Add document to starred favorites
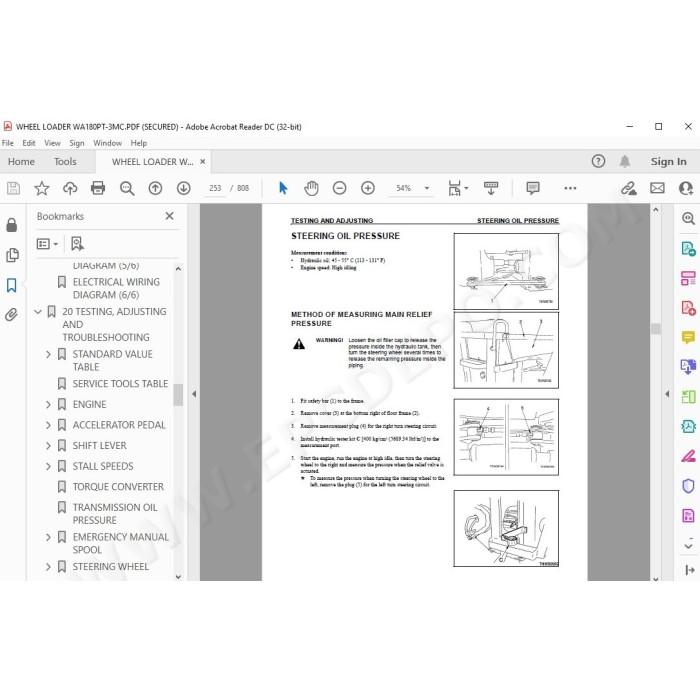This screenshot has width=700, height=700. click(42, 188)
